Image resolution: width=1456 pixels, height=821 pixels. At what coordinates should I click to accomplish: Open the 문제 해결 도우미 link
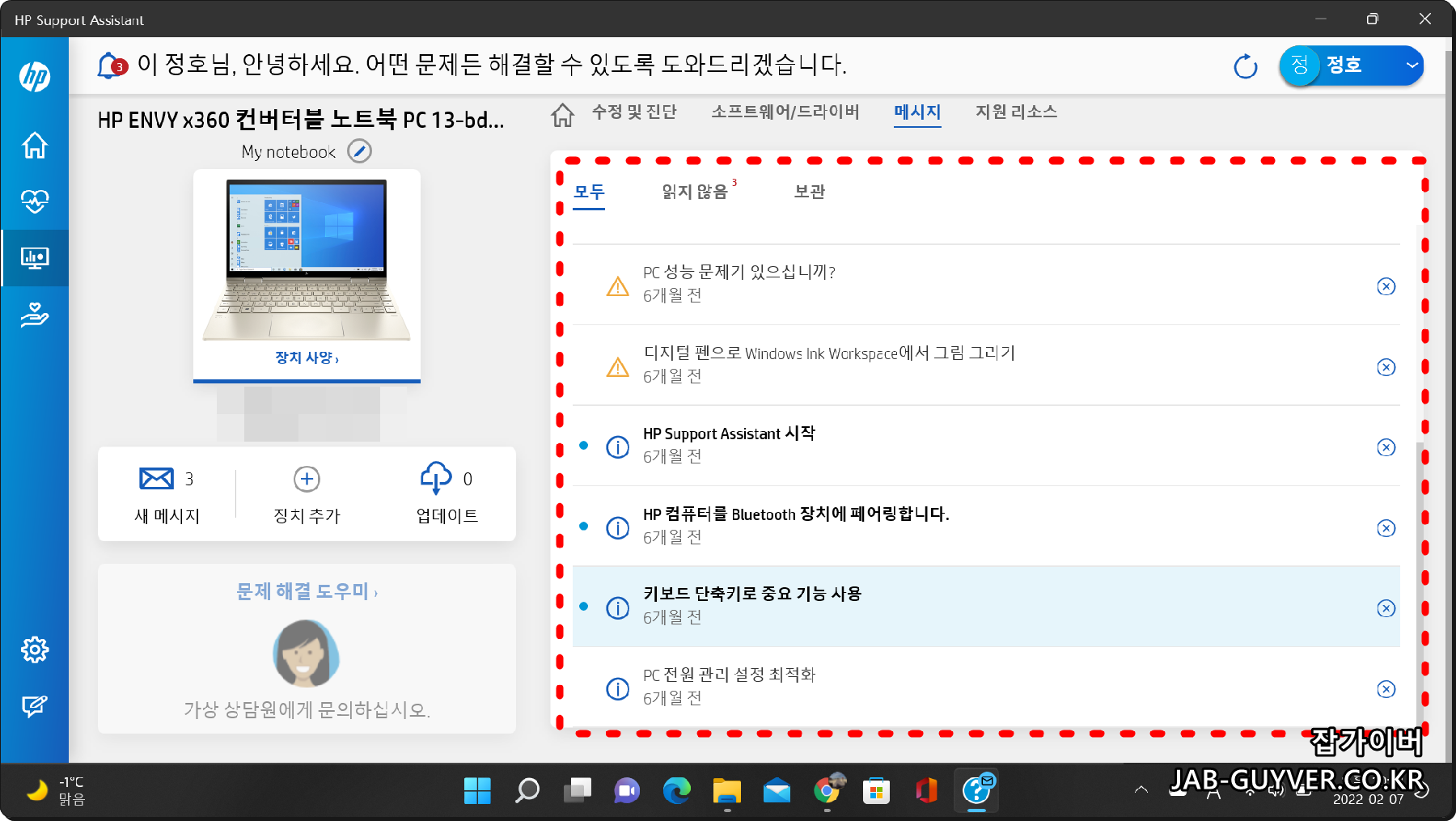pos(307,591)
